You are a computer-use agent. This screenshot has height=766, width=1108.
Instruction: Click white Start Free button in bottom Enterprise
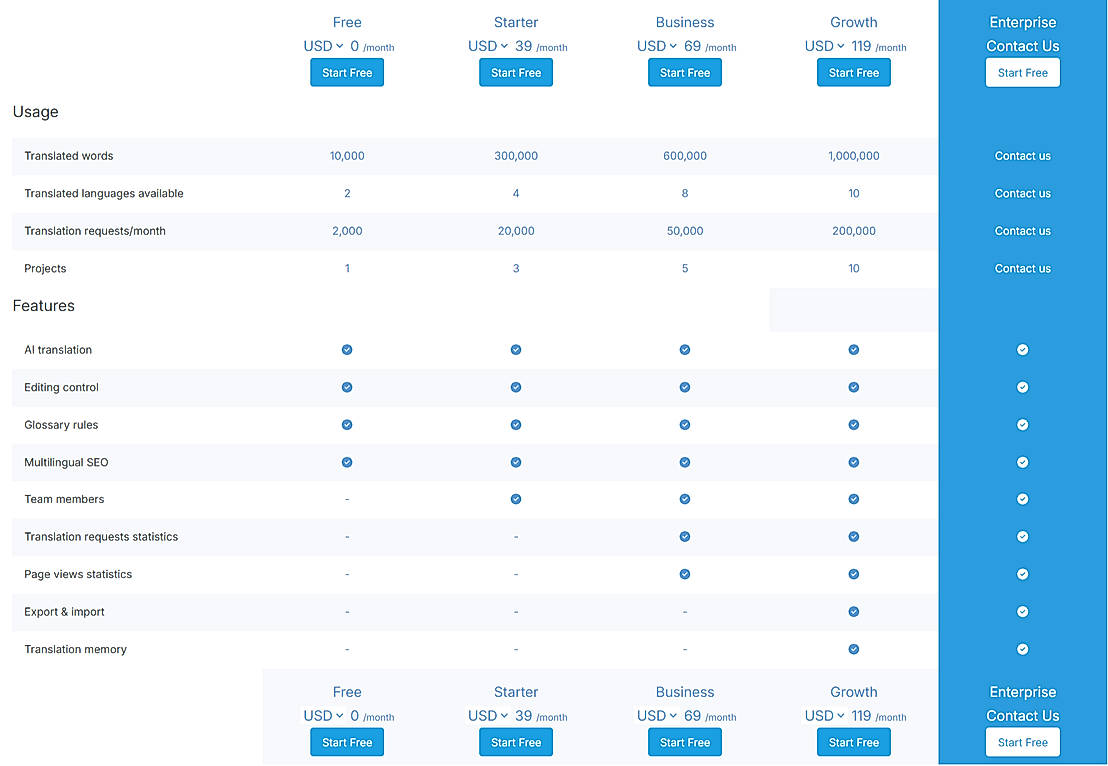click(1022, 743)
